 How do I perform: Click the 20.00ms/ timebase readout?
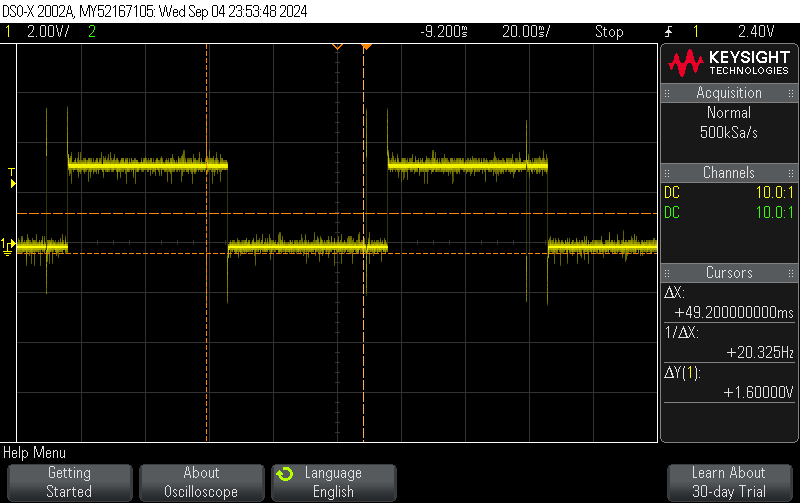click(526, 31)
